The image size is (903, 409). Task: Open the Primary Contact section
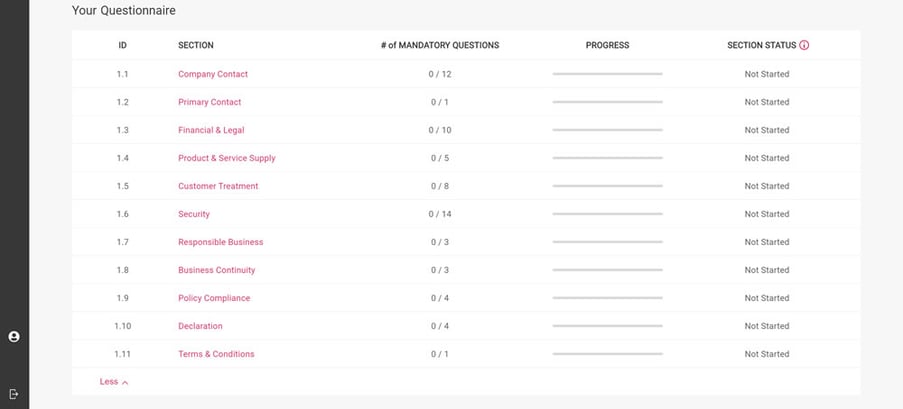click(x=209, y=102)
